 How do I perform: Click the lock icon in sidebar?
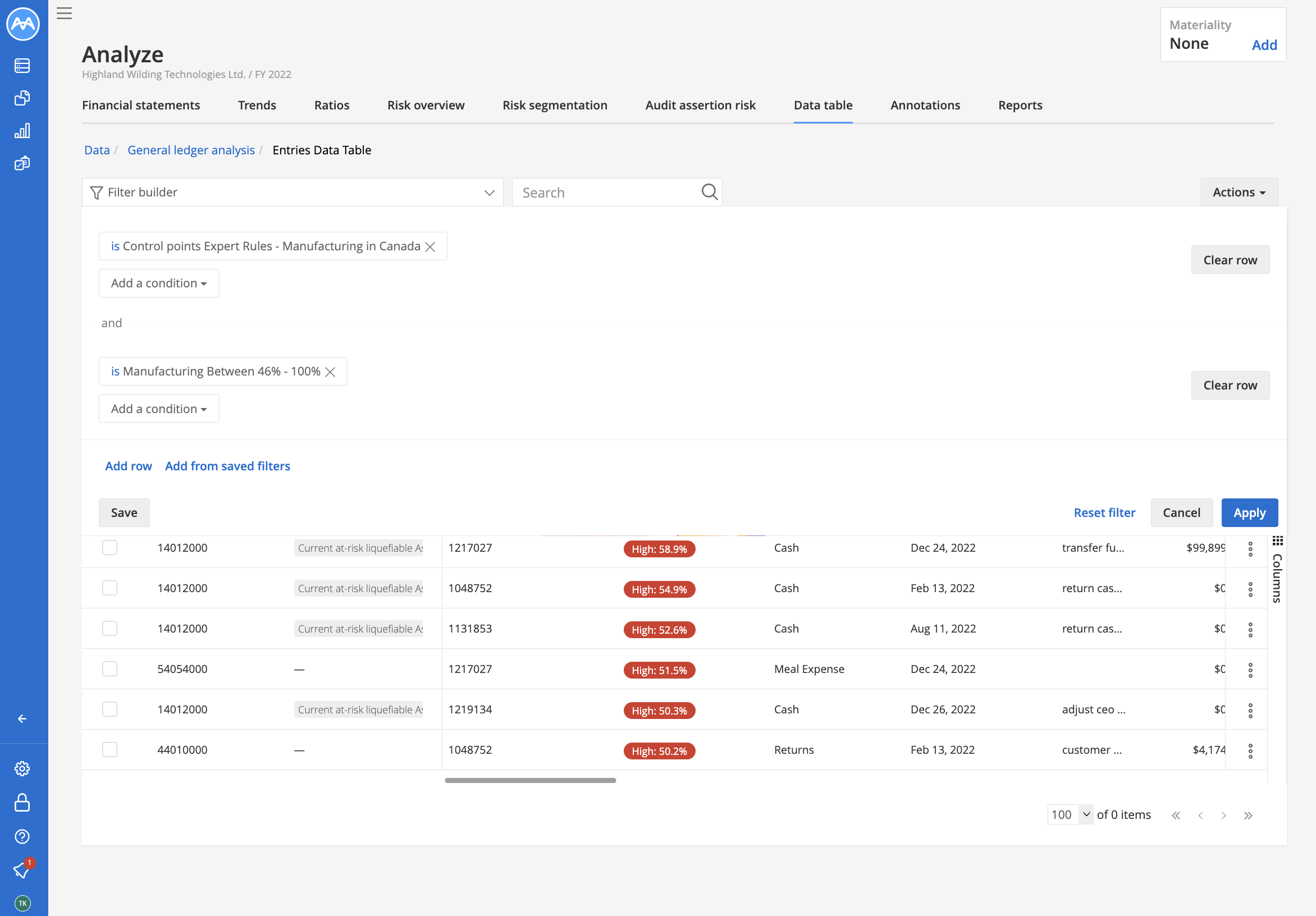point(22,803)
